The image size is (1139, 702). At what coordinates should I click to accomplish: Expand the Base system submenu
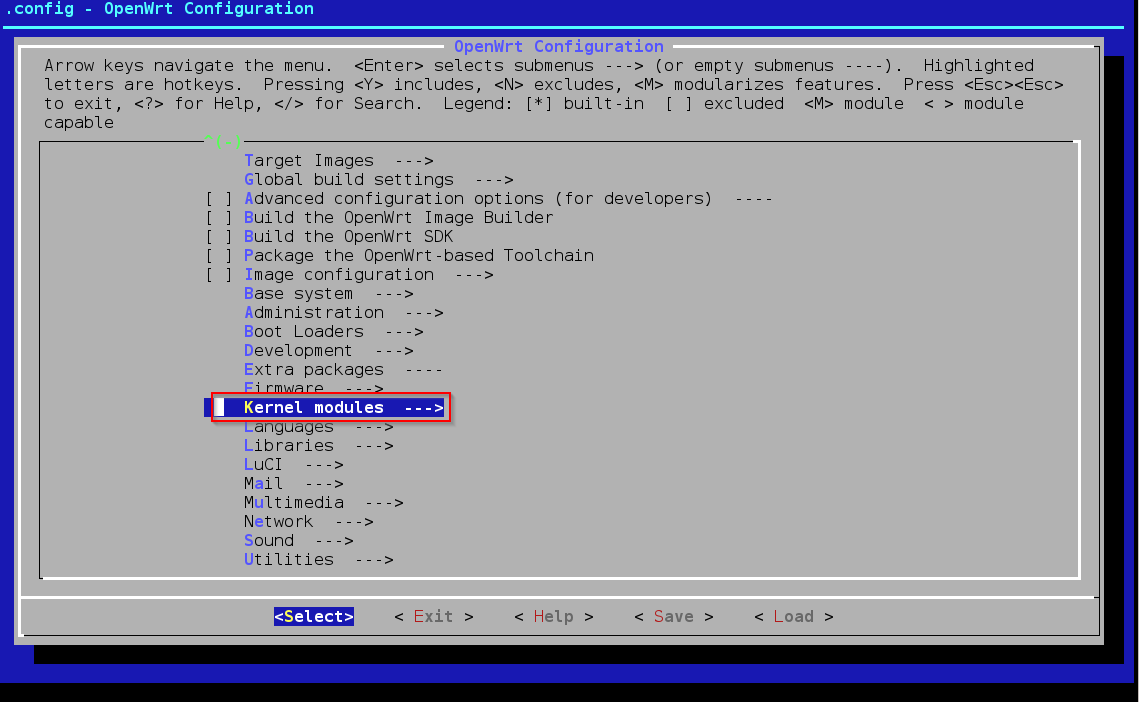pos(328,294)
